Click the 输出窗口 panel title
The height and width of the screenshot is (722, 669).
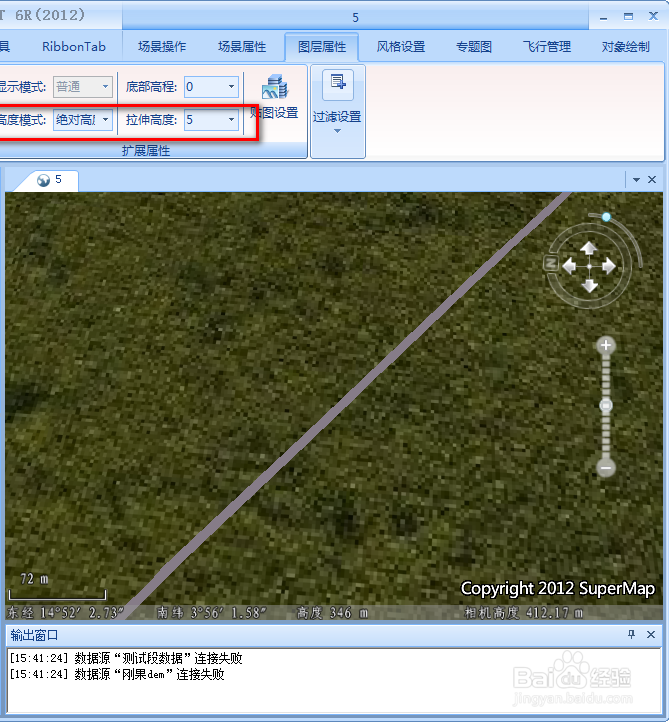tap(34, 635)
